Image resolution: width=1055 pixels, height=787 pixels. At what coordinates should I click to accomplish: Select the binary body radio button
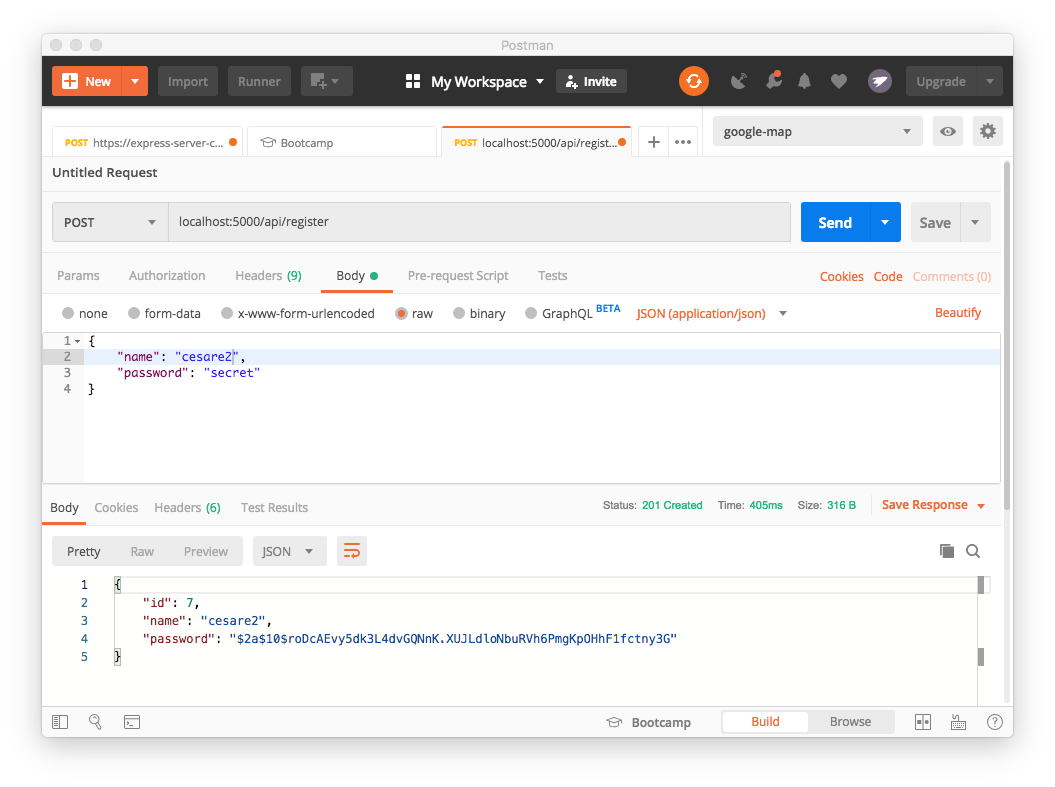click(459, 313)
